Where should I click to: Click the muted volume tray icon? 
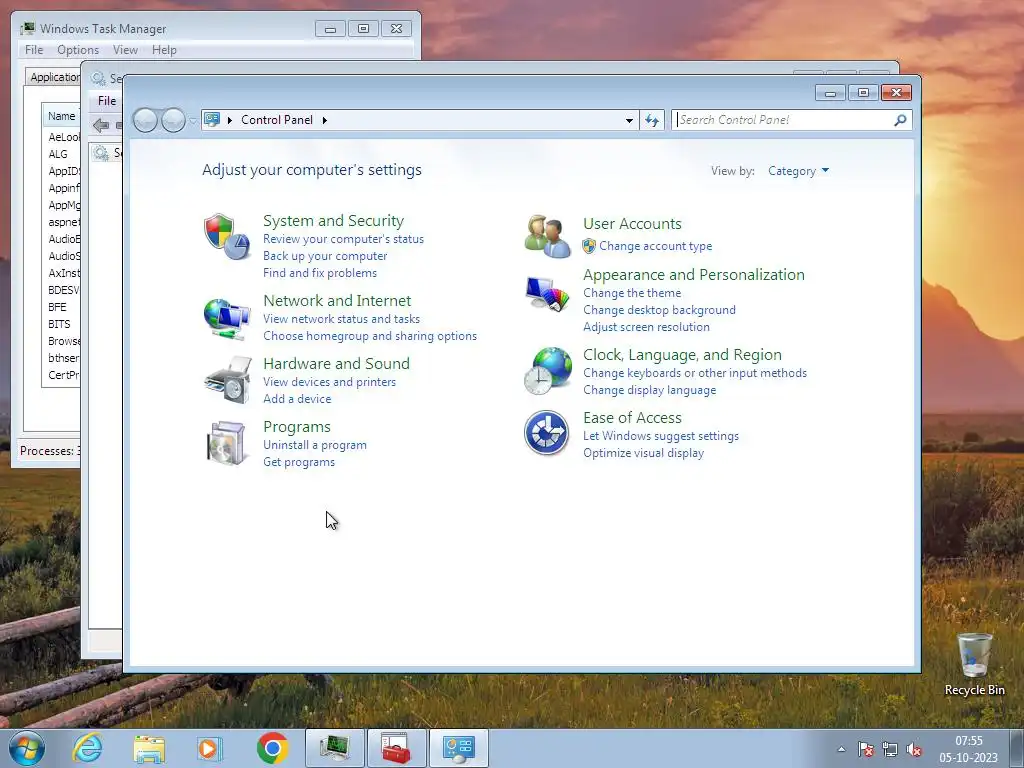tap(914, 750)
